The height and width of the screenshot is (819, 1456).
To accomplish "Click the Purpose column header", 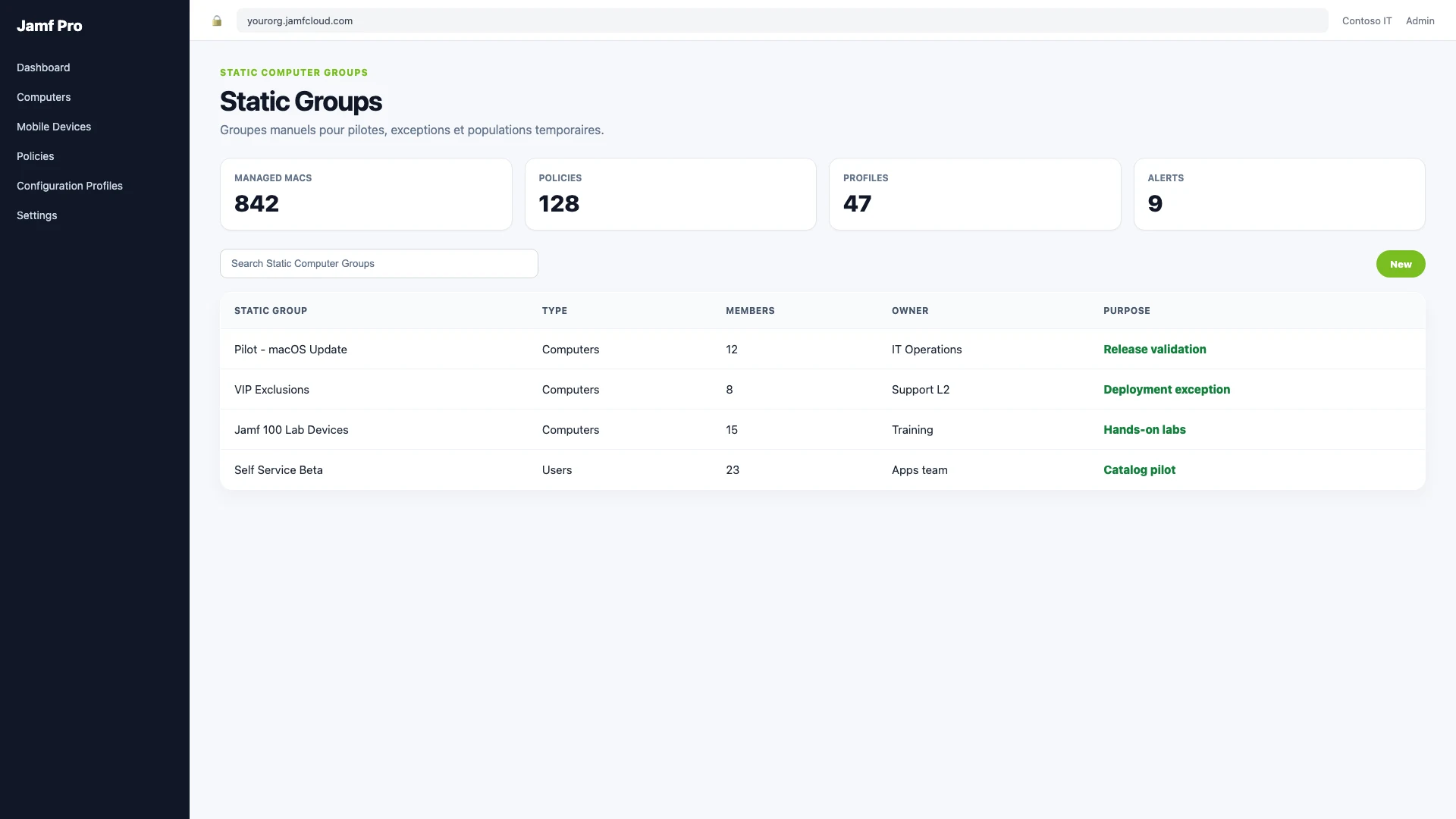I will [1127, 310].
